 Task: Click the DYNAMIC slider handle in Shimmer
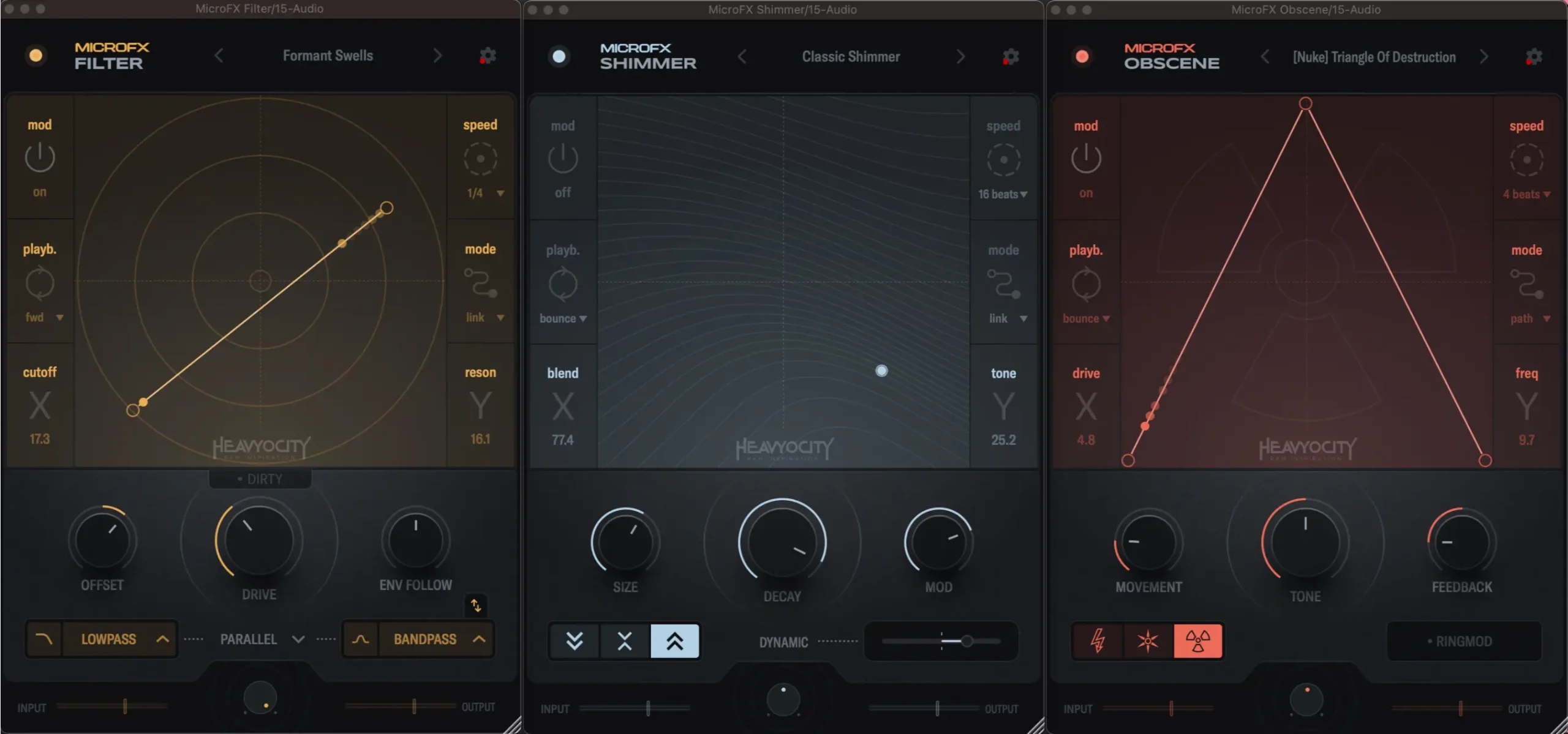point(967,641)
